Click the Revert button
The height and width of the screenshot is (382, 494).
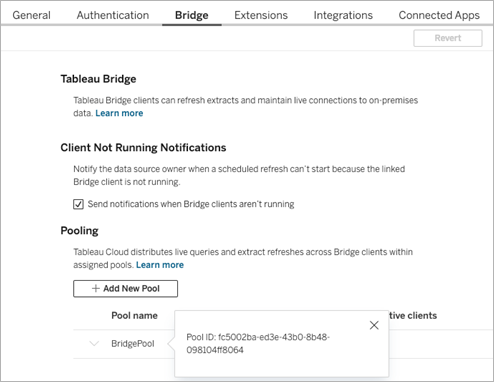(448, 38)
